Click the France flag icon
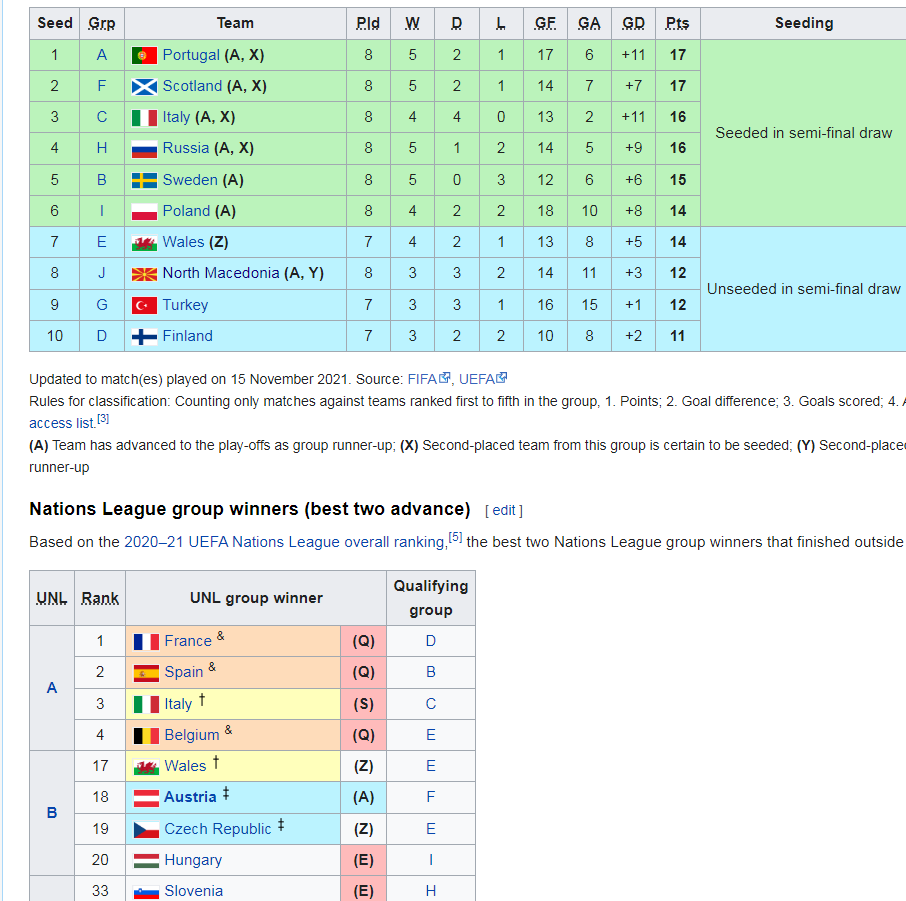Viewport: 906px width, 901px height. (146, 642)
